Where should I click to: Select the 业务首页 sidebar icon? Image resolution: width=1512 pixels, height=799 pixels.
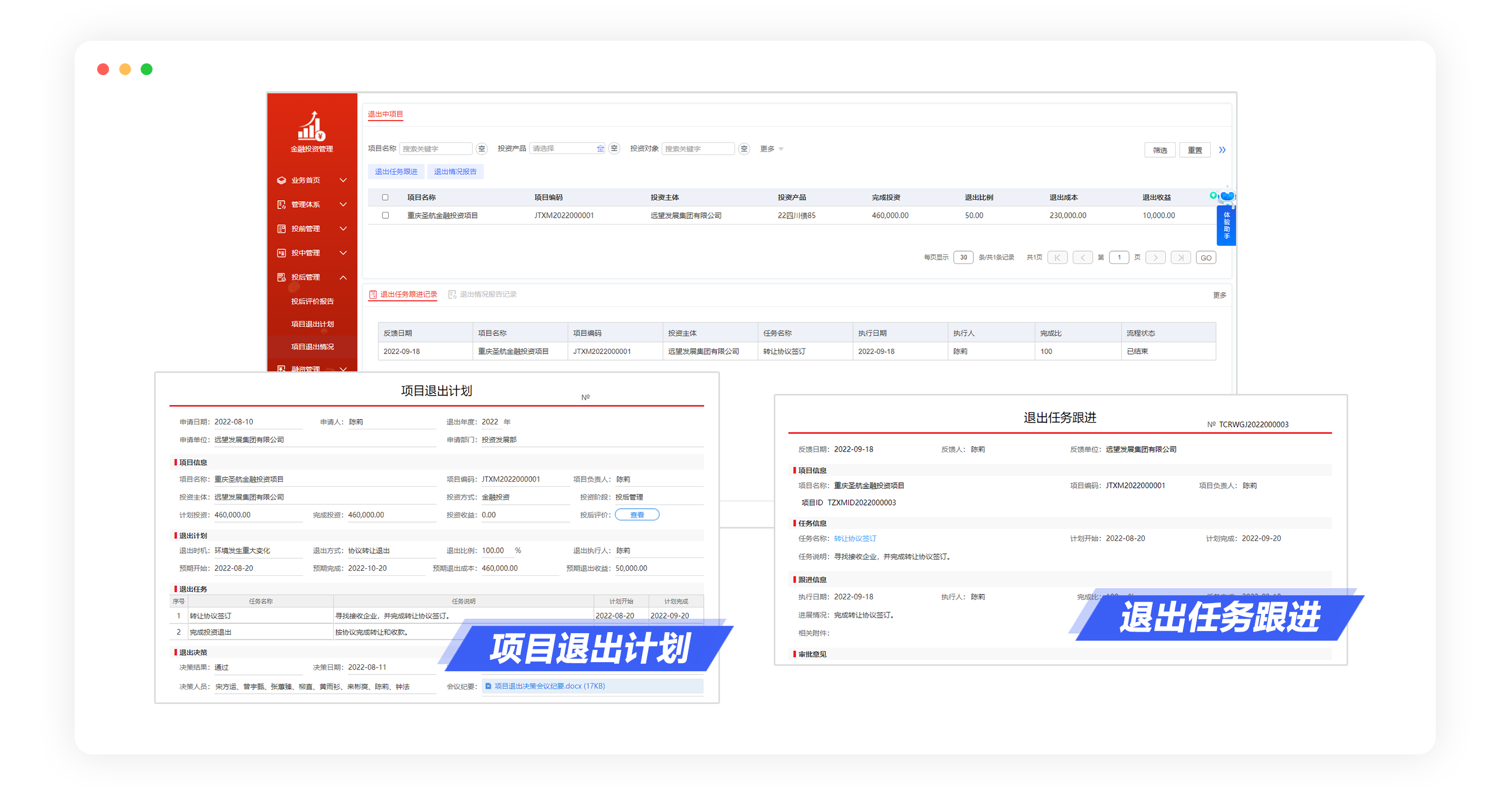coord(282,181)
